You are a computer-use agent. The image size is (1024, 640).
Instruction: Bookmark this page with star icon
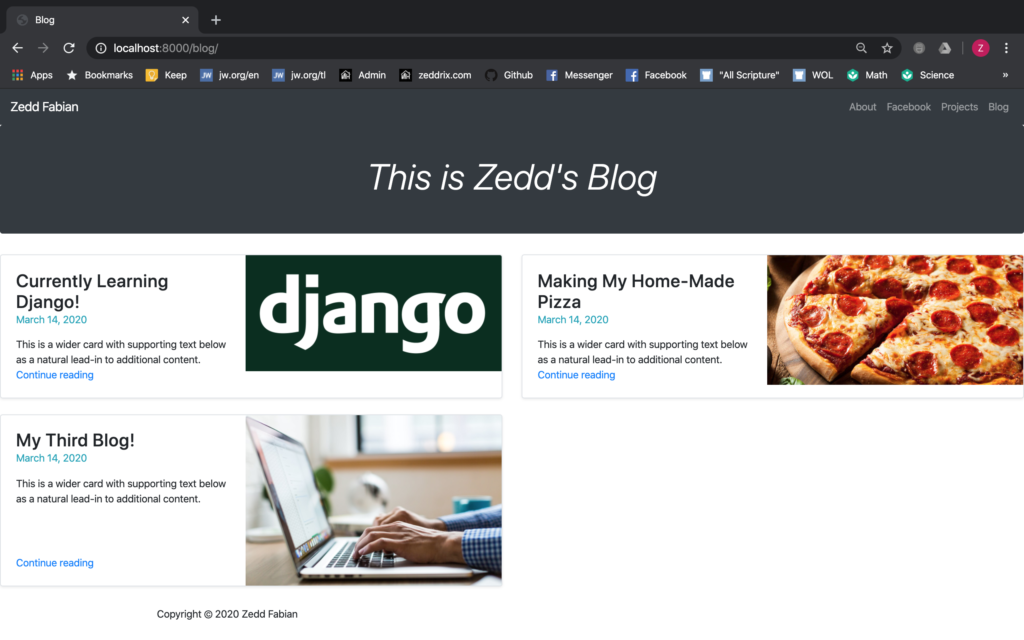pos(887,48)
